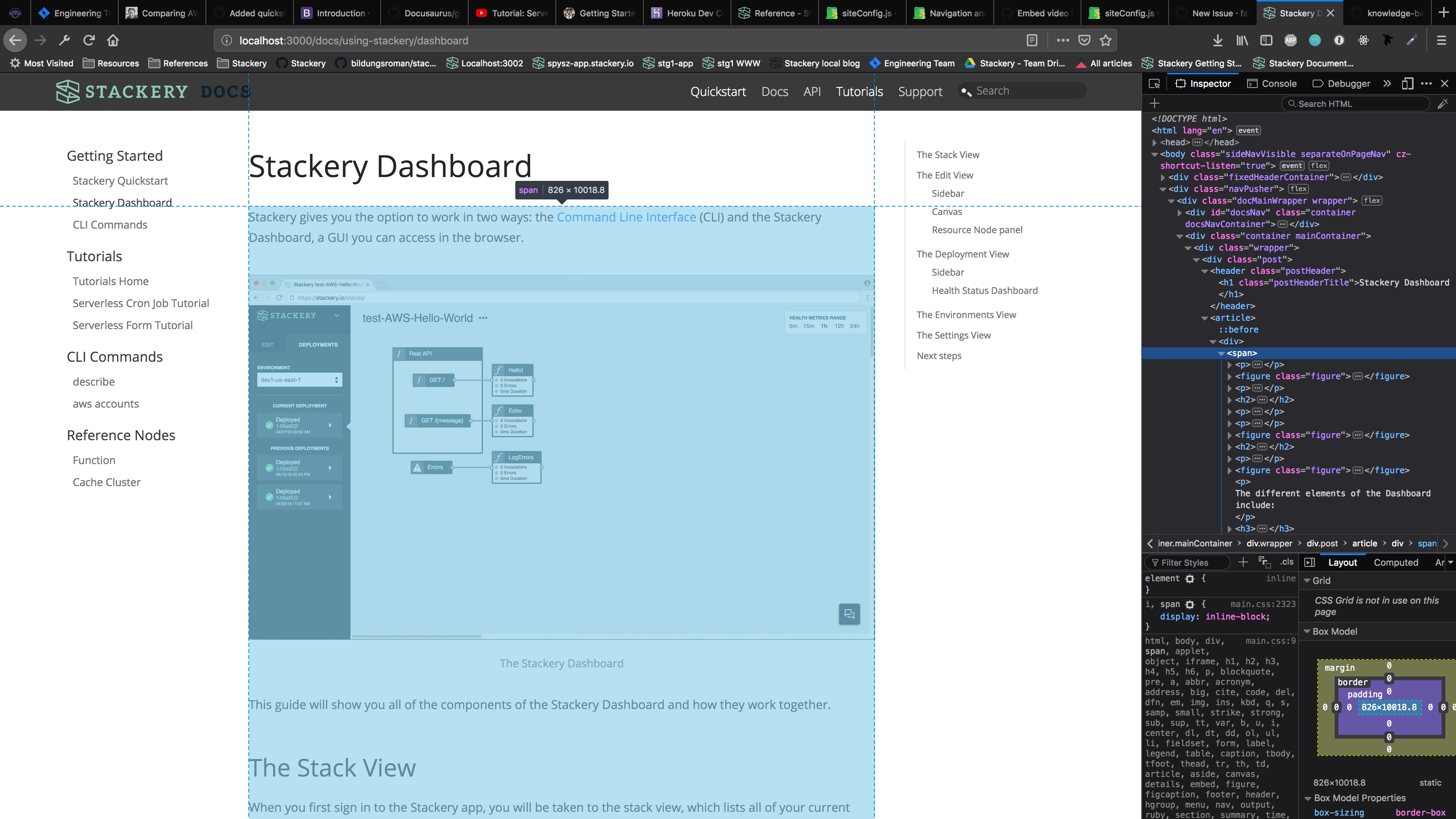Show event listeners on html element badge
The height and width of the screenshot is (819, 1456).
[1249, 130]
